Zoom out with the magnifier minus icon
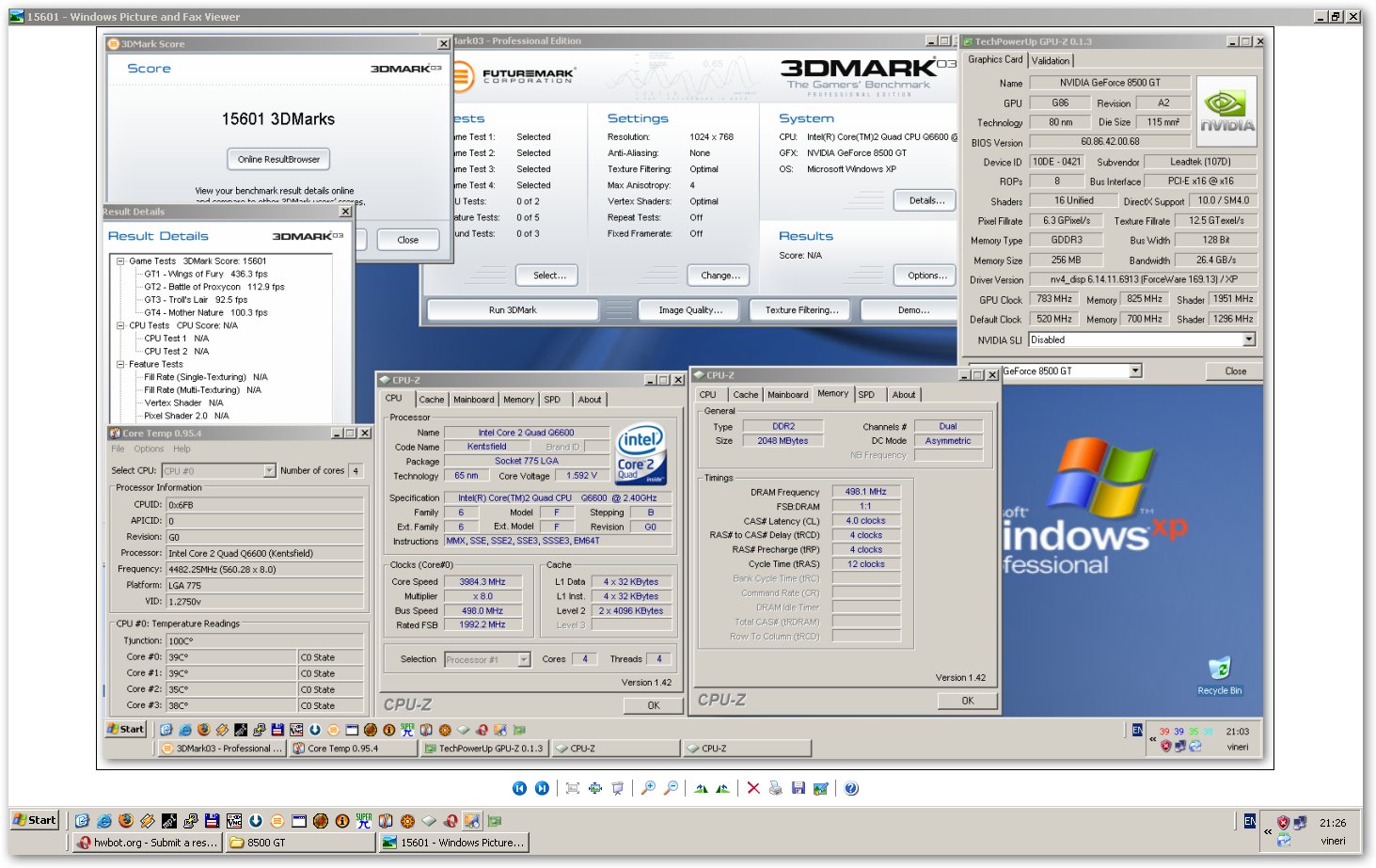This screenshot has width=1376, height=868. coord(671,788)
